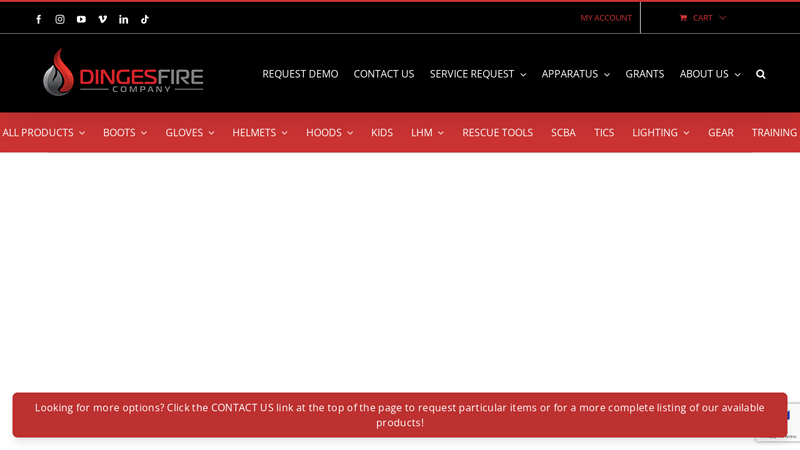The image size is (800, 450).
Task: Open the My Account link
Action: (x=606, y=18)
